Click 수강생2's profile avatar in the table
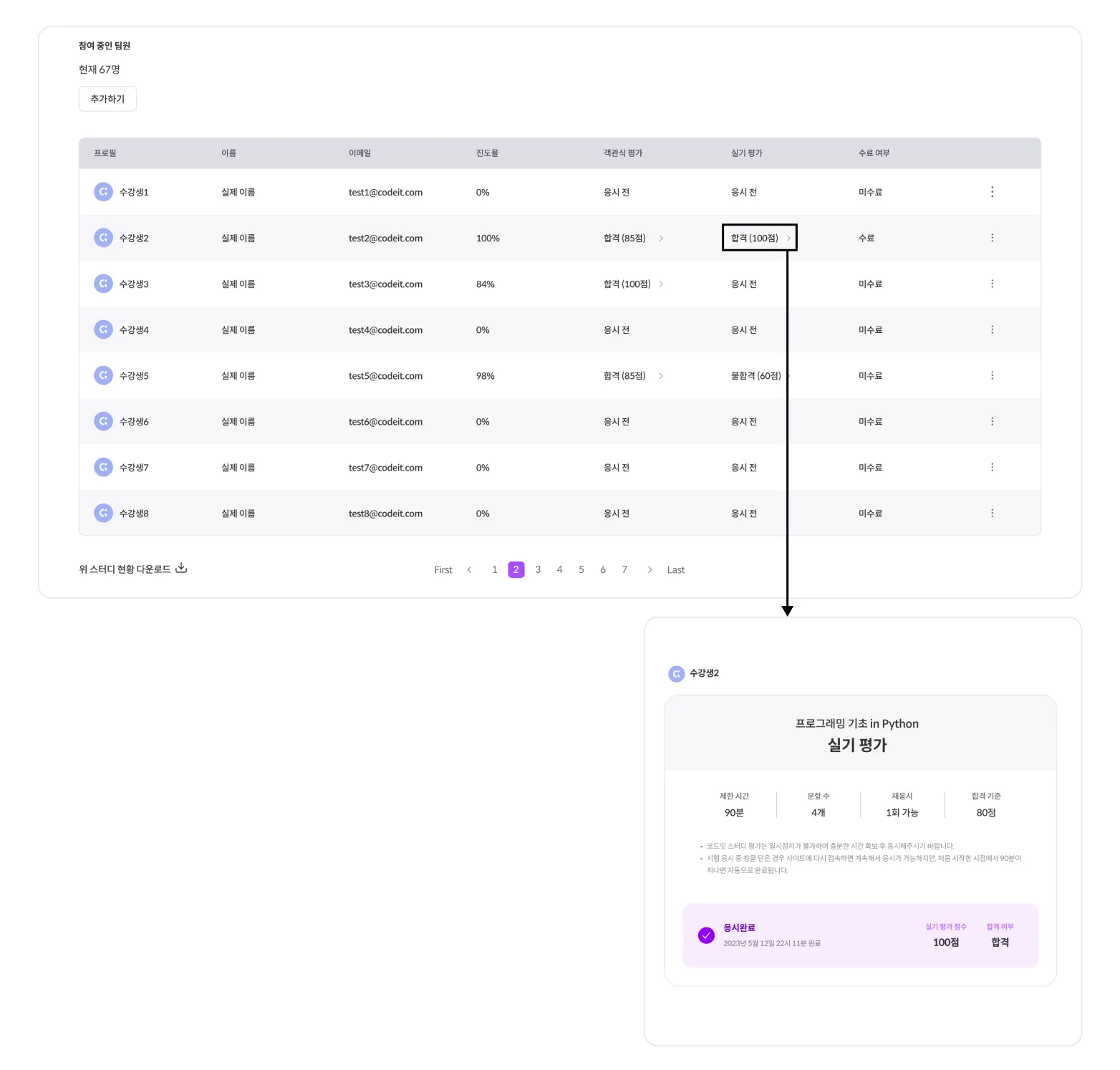The height and width of the screenshot is (1070, 1120). (x=103, y=238)
